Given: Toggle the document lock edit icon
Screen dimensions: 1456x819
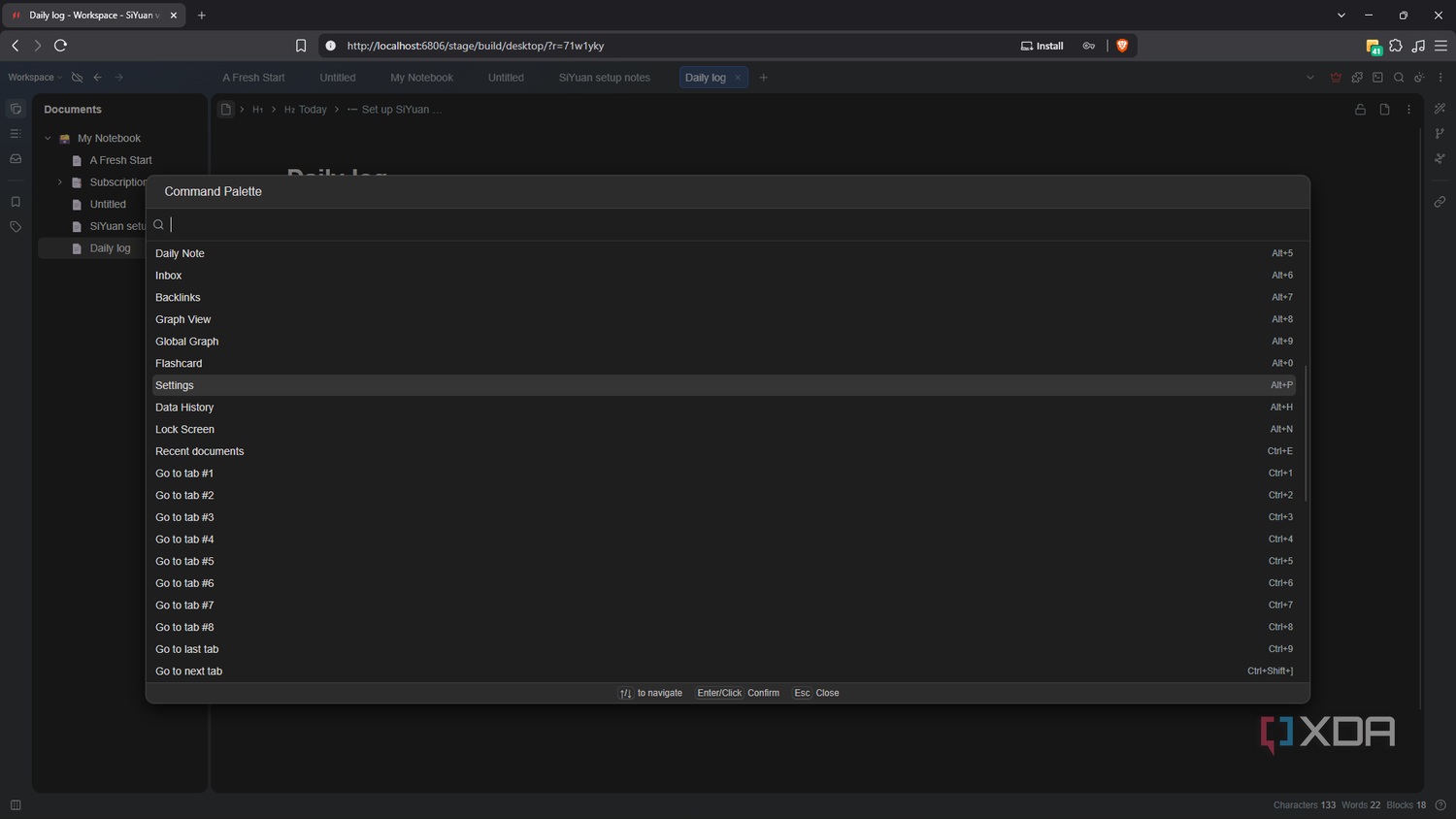Looking at the screenshot, I should pyautogui.click(x=1360, y=110).
